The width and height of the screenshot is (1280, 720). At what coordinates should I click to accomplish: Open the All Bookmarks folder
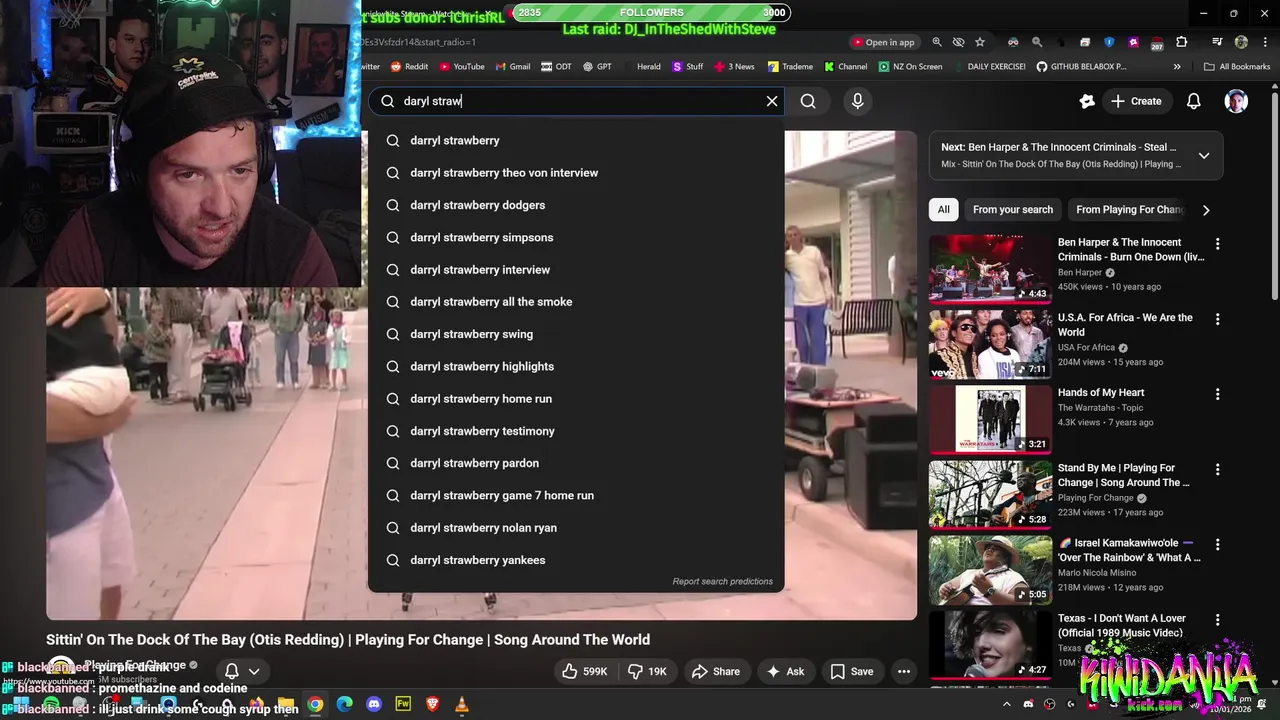pyautogui.click(x=1237, y=67)
